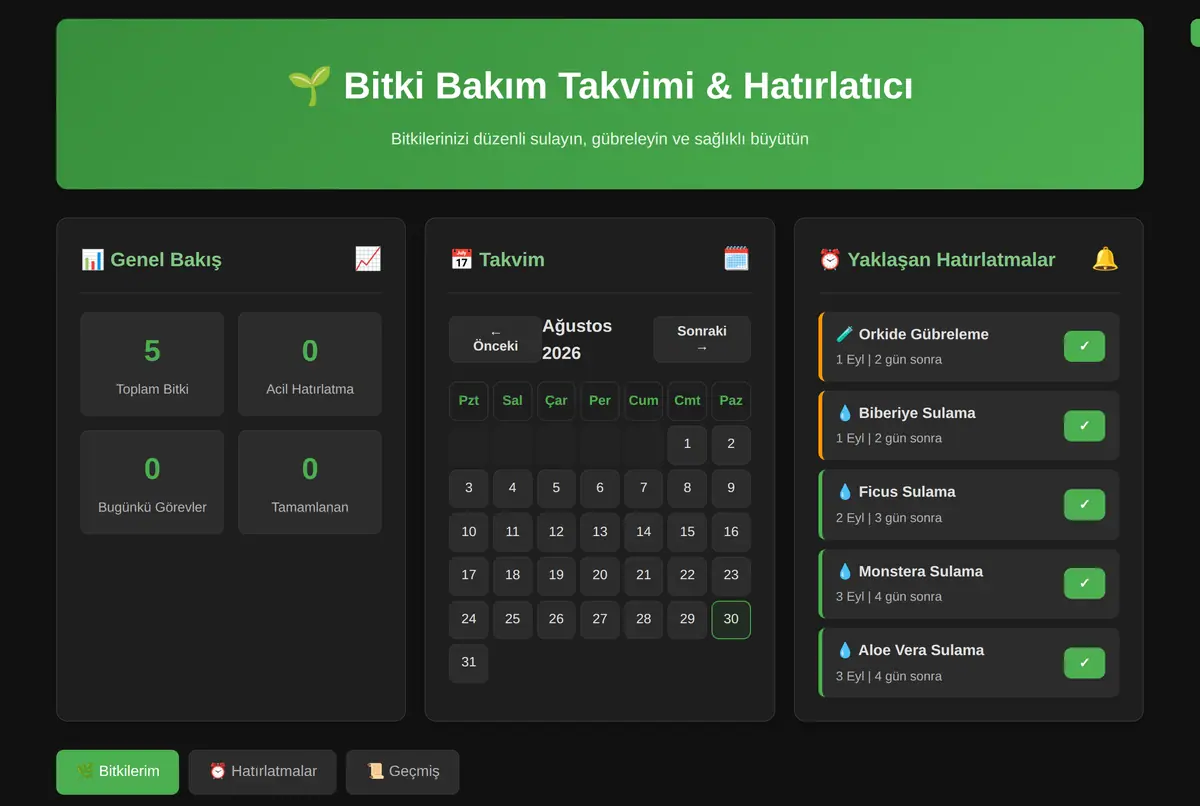The image size is (1200, 806).
Task: Select day 1 on the calendar
Action: click(x=687, y=444)
